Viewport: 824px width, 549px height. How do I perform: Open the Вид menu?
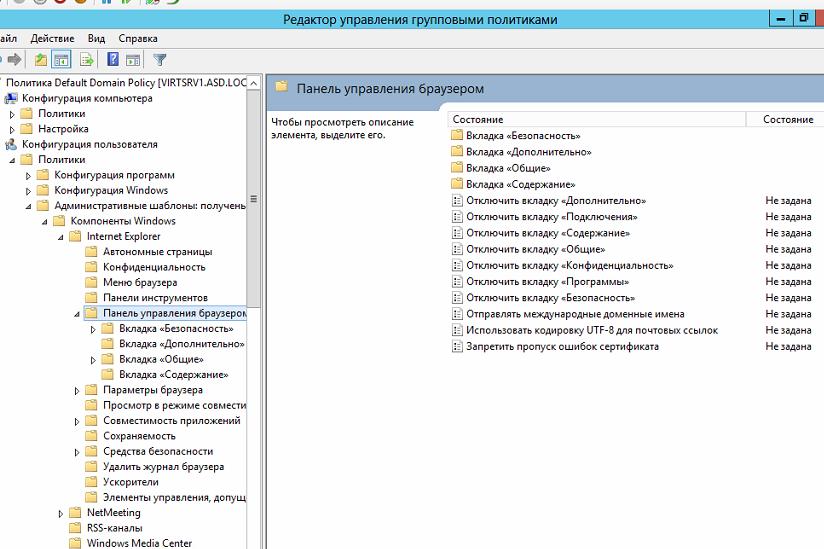[96, 38]
